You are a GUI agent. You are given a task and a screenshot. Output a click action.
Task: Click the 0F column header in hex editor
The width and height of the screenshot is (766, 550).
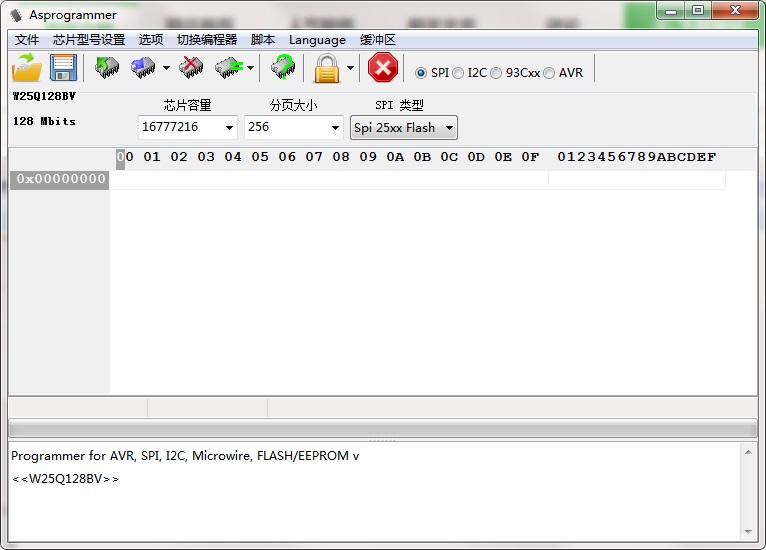coord(530,157)
